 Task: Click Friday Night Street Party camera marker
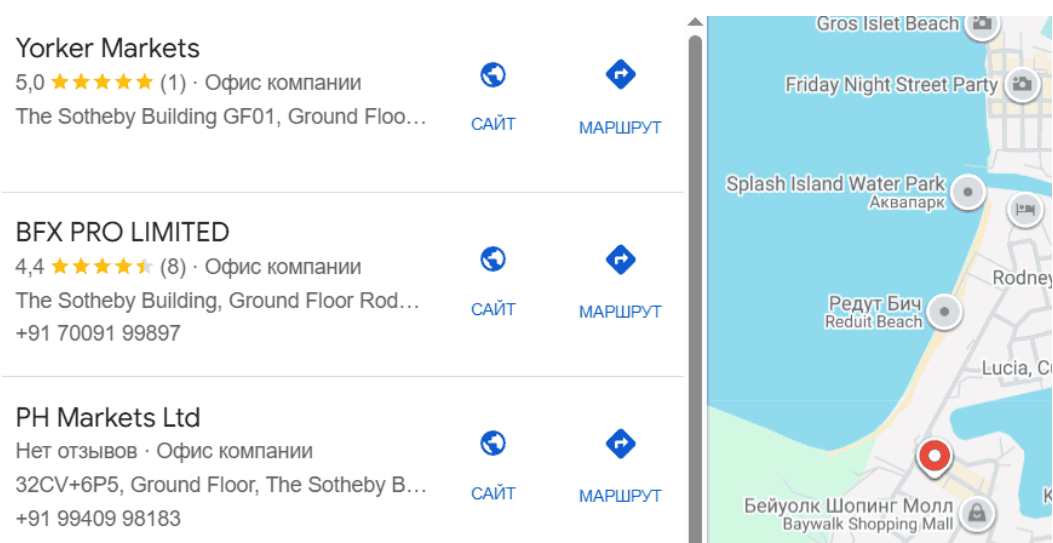1021,84
